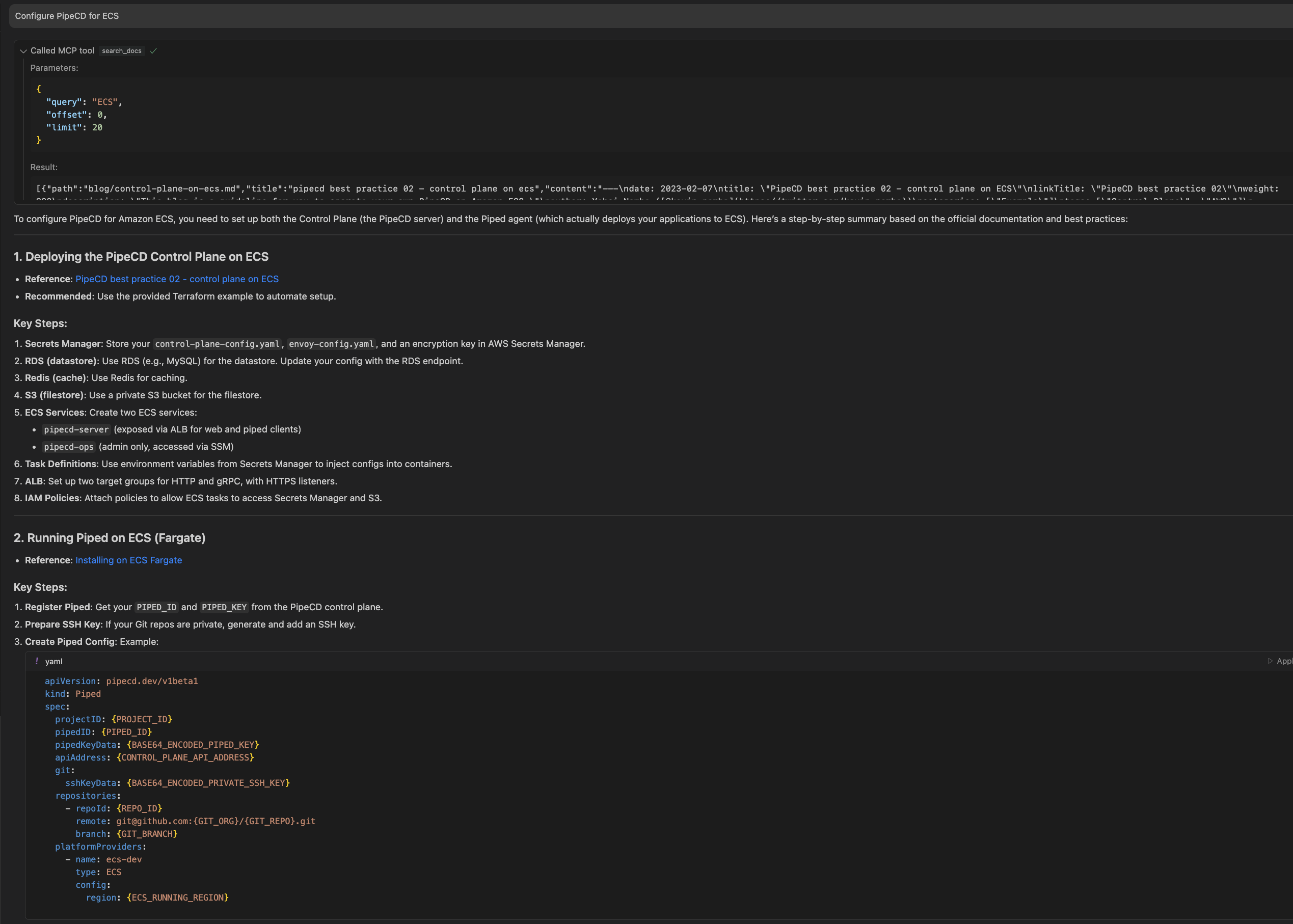Viewport: 1293px width, 924px height.
Task: Click the search_docs tool name badge
Action: click(x=122, y=51)
